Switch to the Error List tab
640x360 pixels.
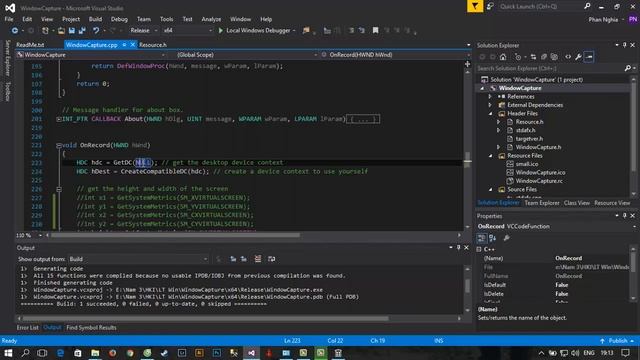27,328
